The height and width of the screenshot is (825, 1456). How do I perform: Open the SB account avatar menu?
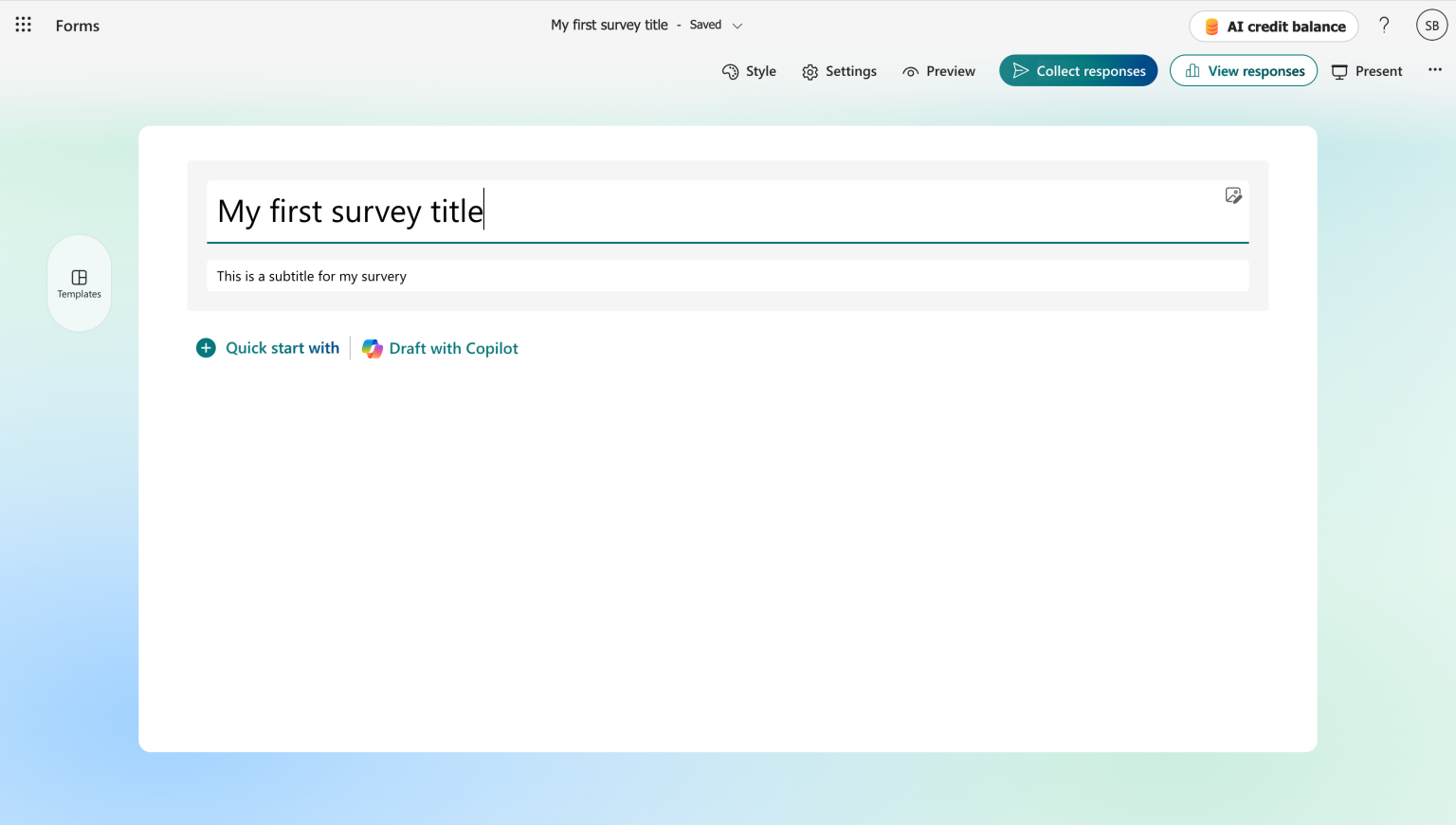click(1431, 26)
